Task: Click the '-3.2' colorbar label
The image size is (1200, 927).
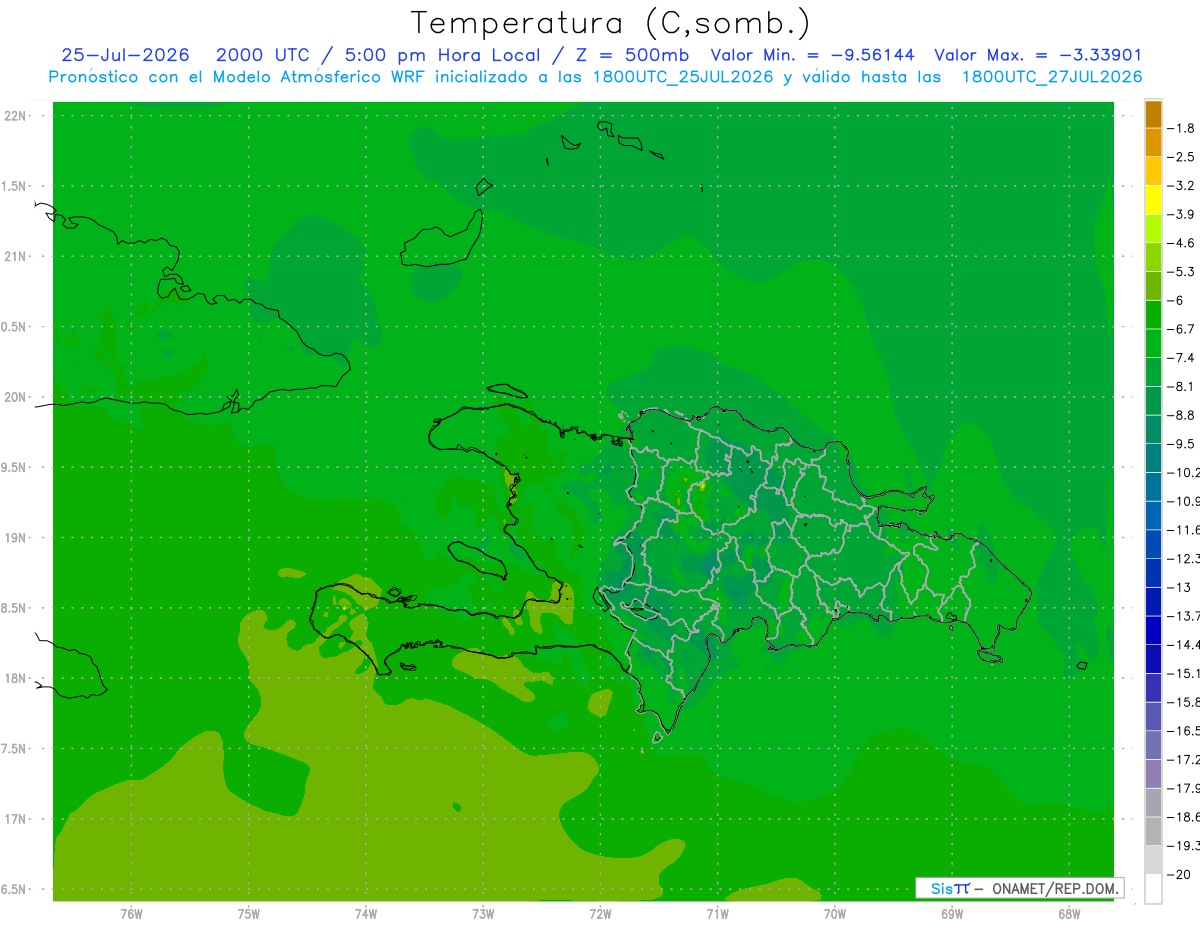Action: (x=1181, y=186)
